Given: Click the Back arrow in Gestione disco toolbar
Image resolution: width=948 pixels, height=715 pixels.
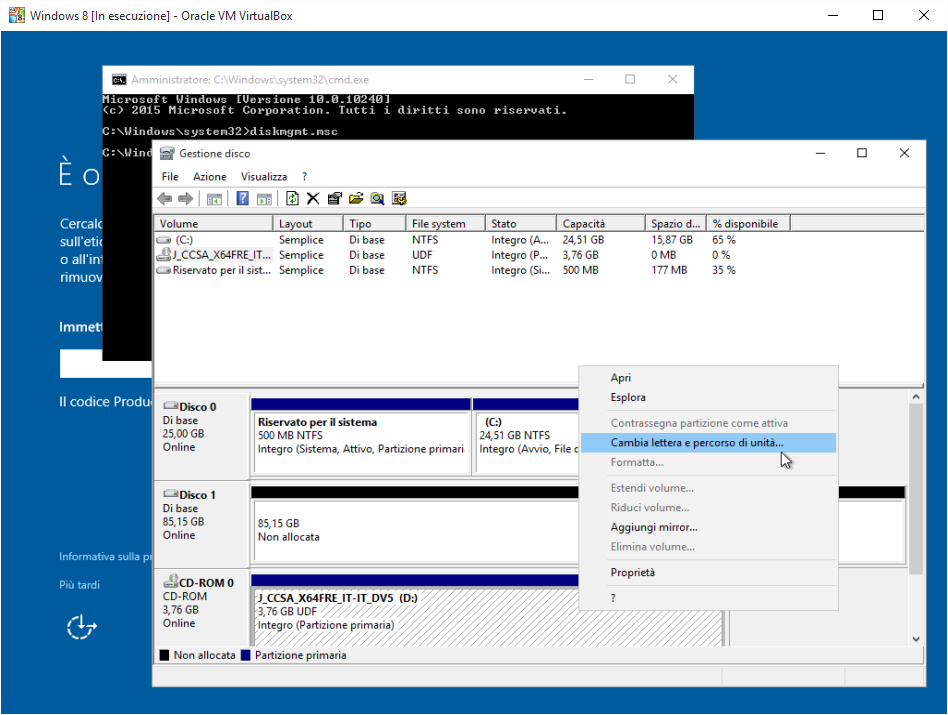Looking at the screenshot, I should [164, 198].
